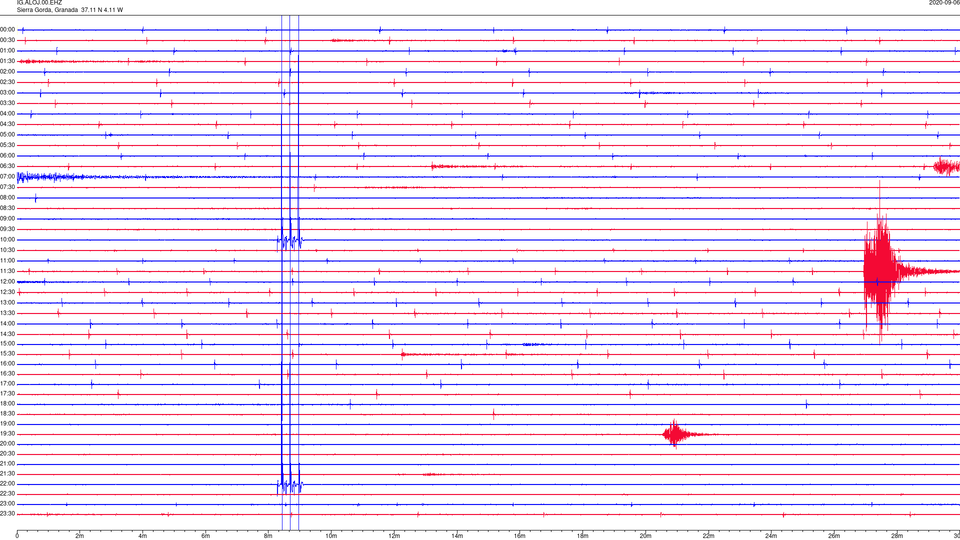Click the 8m axis tick label
The width and height of the screenshot is (960, 540).
268,536
